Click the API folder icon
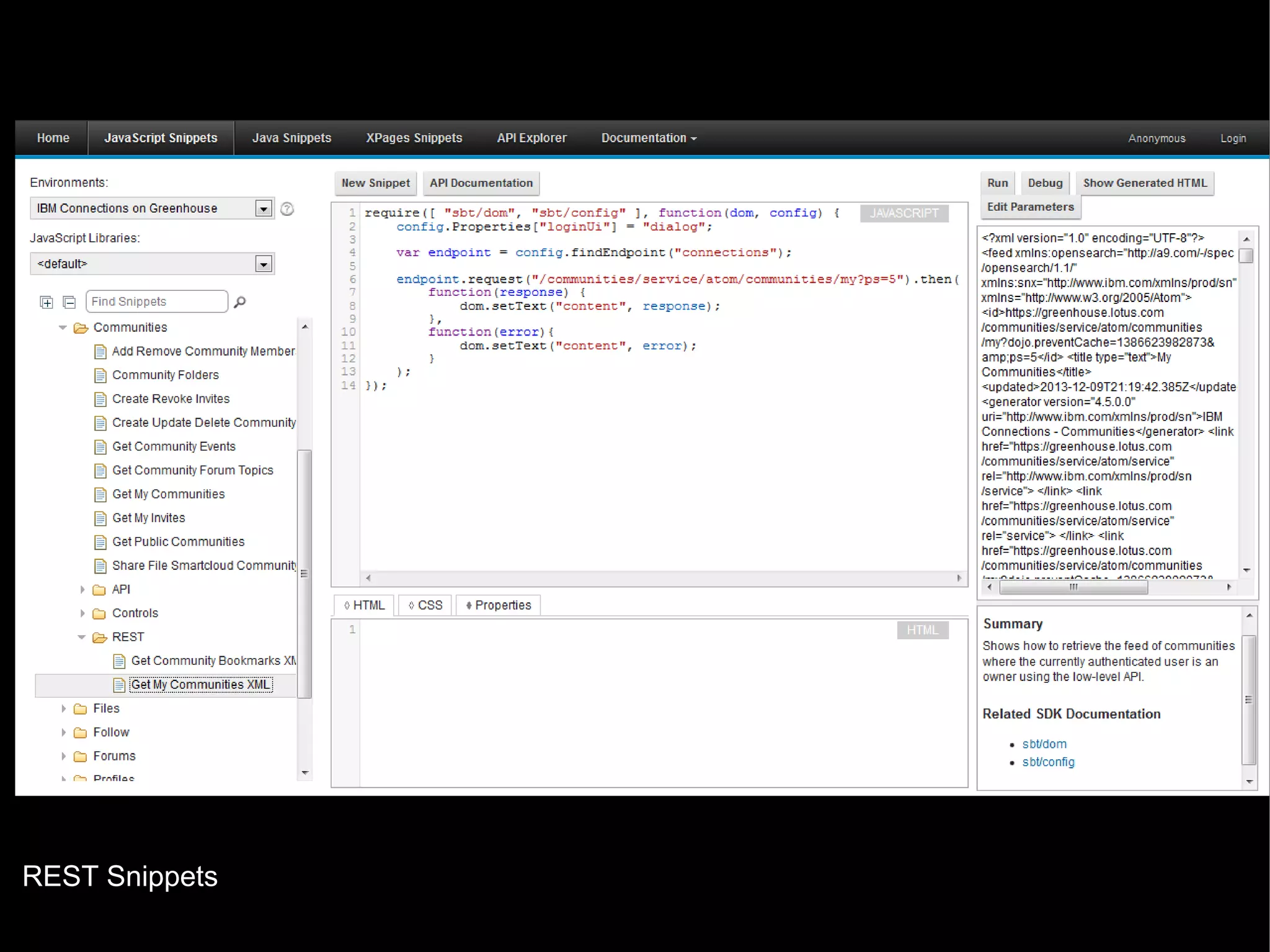Screen dimensions: 1270x952 pos(99,590)
